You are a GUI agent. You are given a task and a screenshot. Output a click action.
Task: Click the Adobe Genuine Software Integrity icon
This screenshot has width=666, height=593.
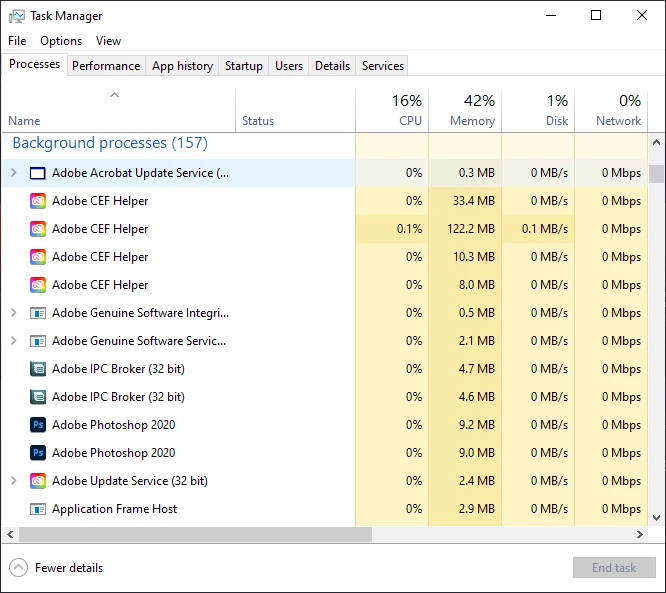(38, 313)
